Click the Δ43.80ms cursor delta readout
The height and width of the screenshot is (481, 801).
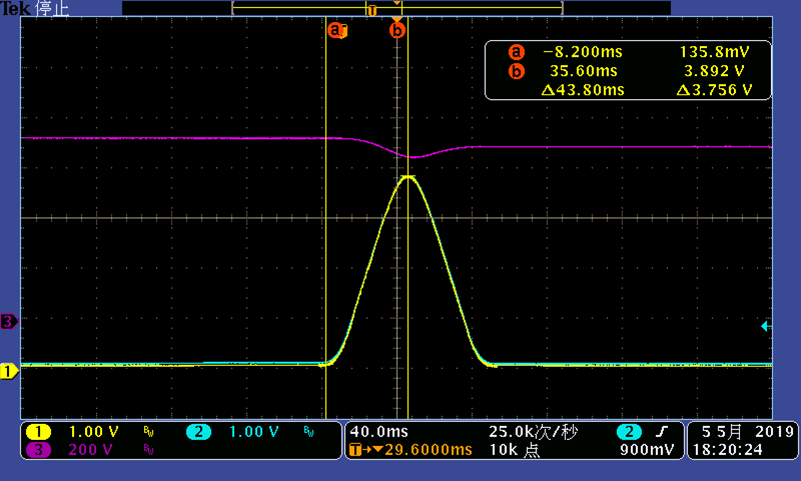[582, 90]
